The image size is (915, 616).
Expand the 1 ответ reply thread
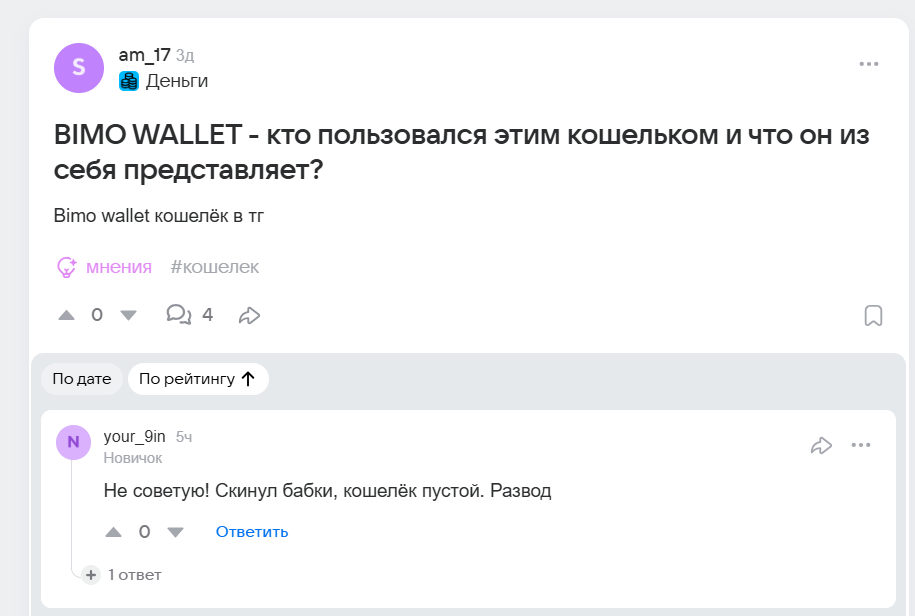pyautogui.click(x=125, y=575)
